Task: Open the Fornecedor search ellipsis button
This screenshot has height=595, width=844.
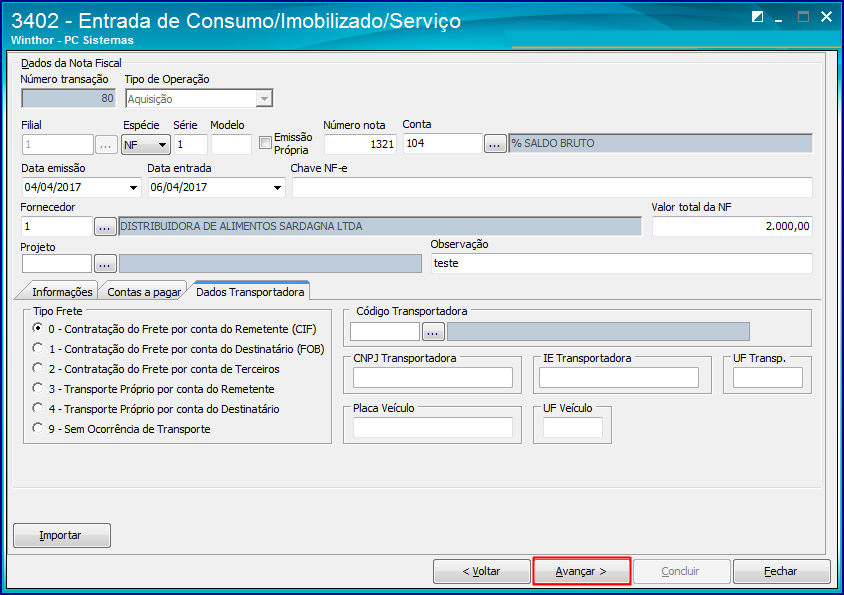Action: (105, 227)
